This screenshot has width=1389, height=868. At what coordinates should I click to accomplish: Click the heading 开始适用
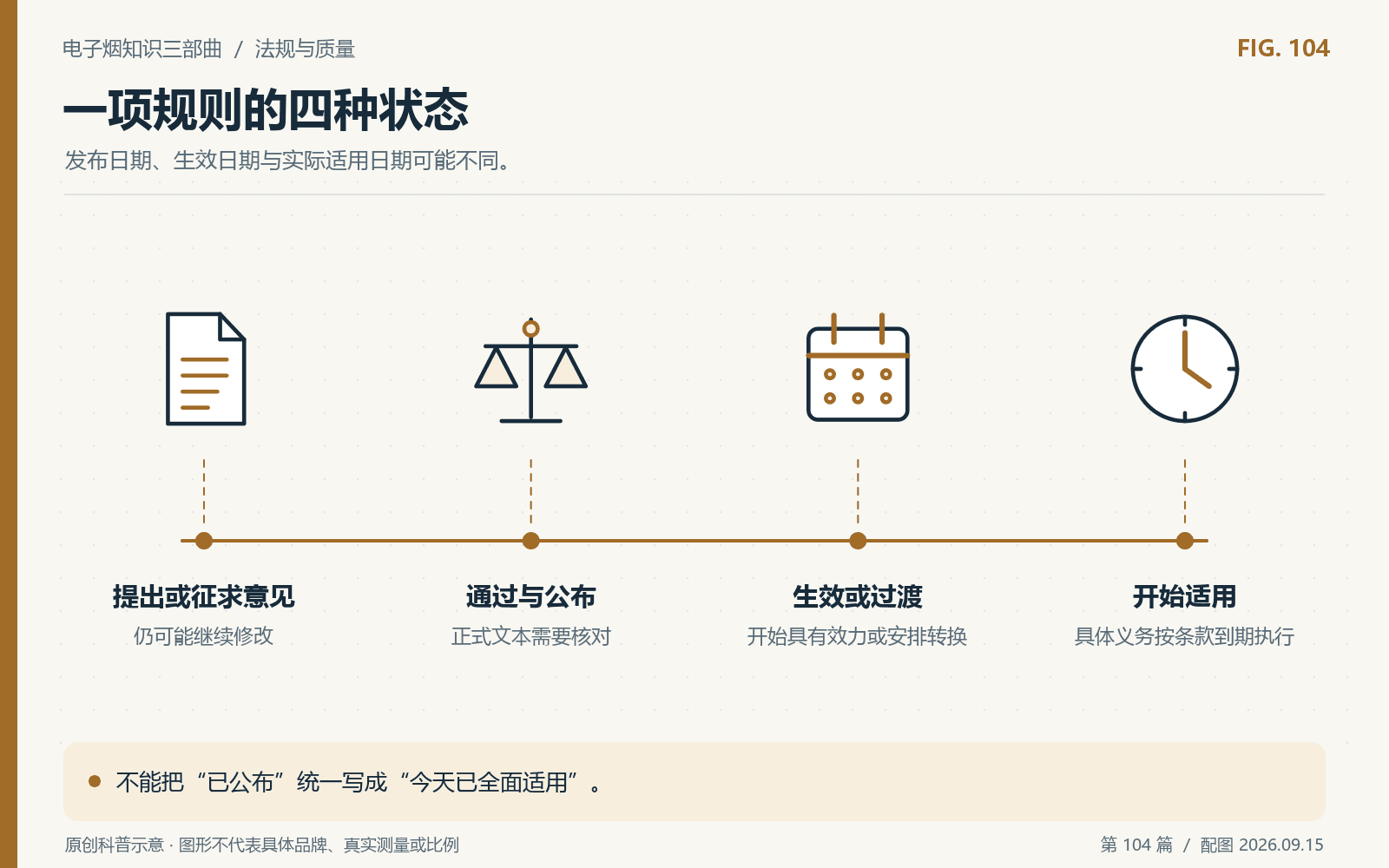click(x=1185, y=597)
